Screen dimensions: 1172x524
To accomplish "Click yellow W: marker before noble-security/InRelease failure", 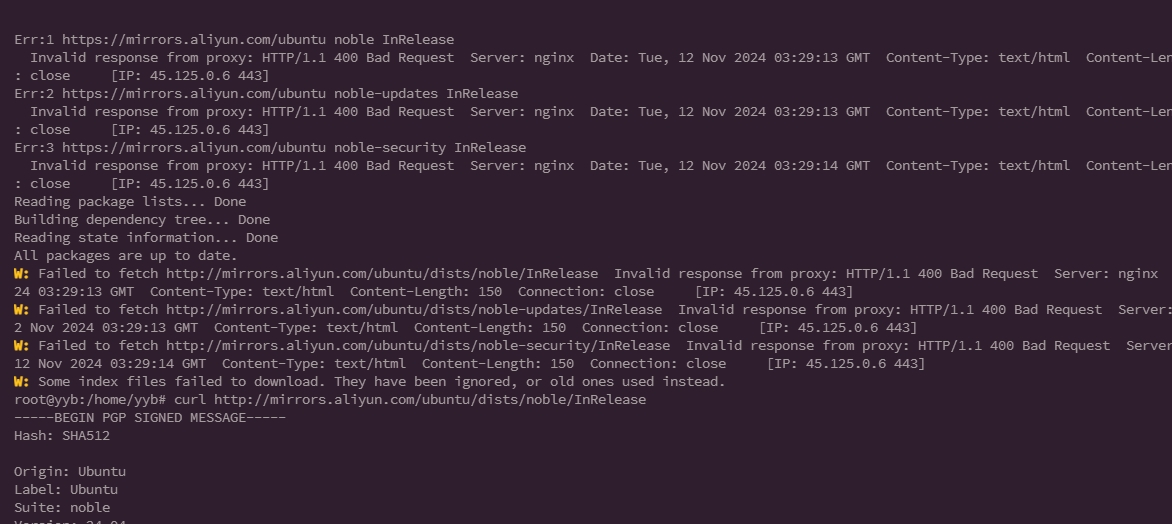I will [22, 345].
